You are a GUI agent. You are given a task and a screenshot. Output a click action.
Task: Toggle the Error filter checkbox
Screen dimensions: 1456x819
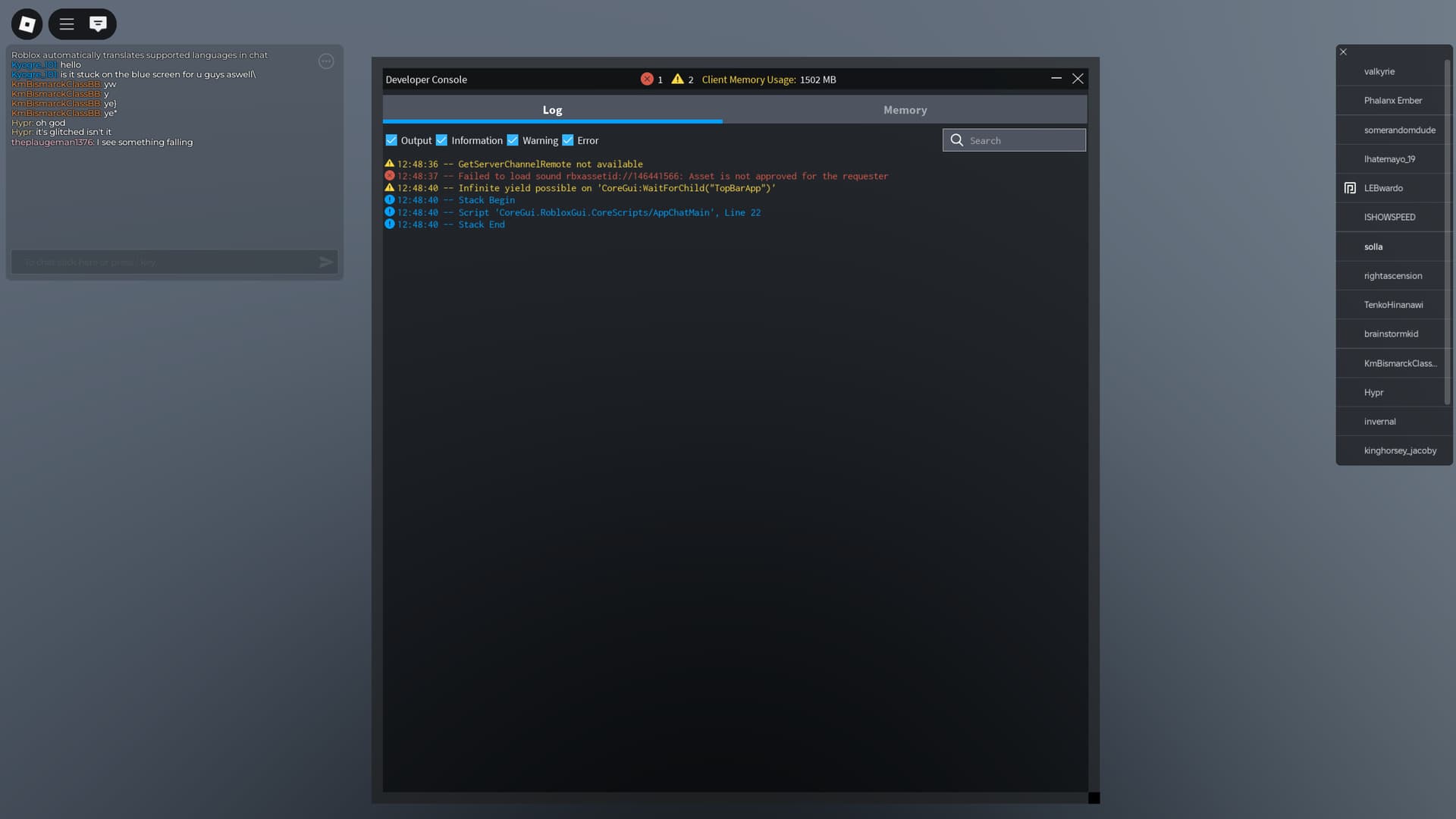click(567, 140)
